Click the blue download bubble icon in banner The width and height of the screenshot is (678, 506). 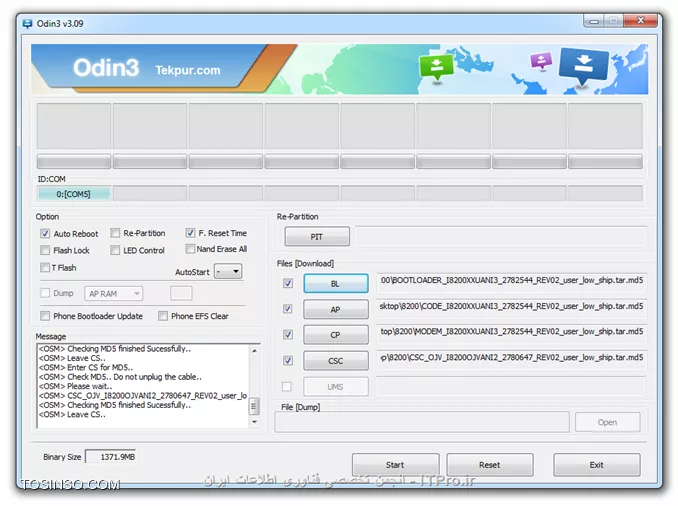click(583, 66)
